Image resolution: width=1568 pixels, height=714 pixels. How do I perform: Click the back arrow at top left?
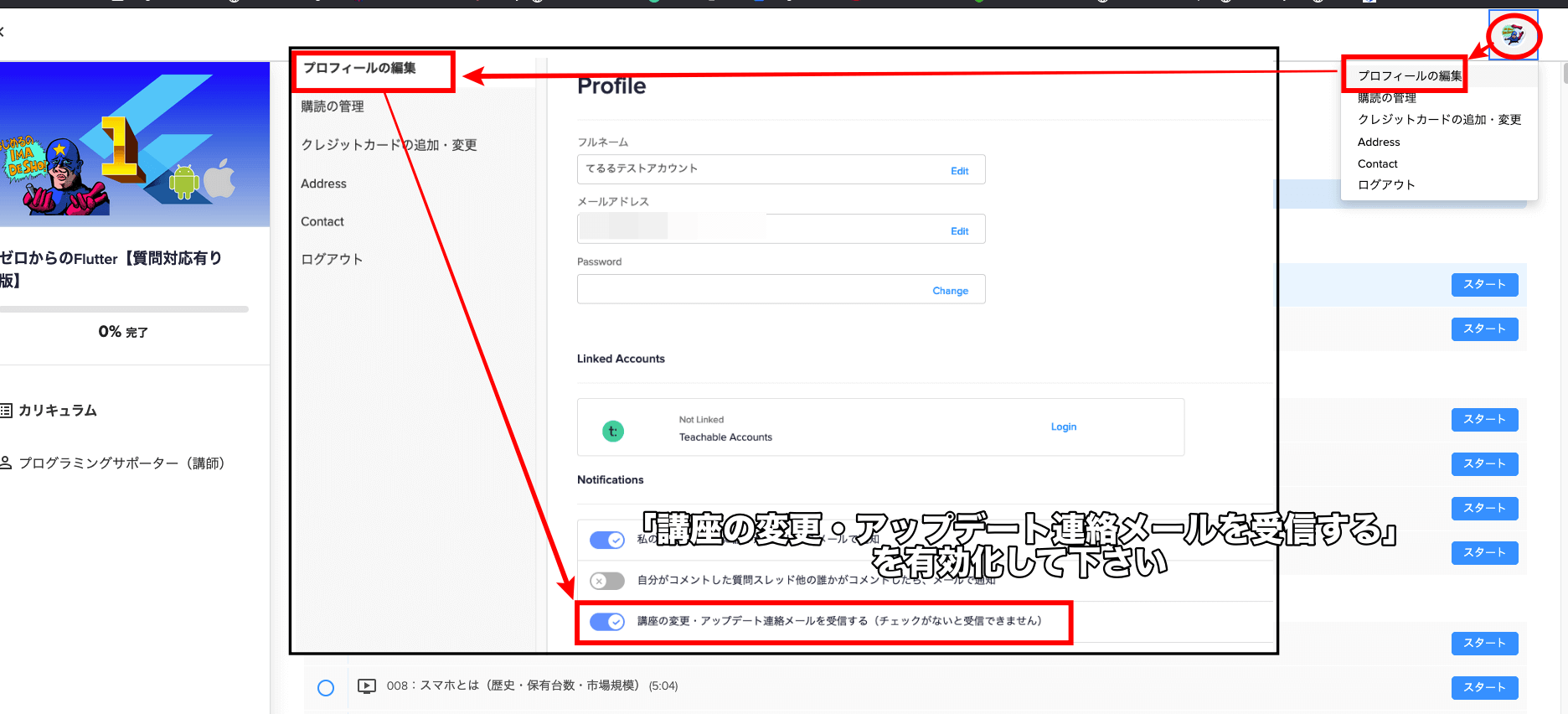point(3,32)
